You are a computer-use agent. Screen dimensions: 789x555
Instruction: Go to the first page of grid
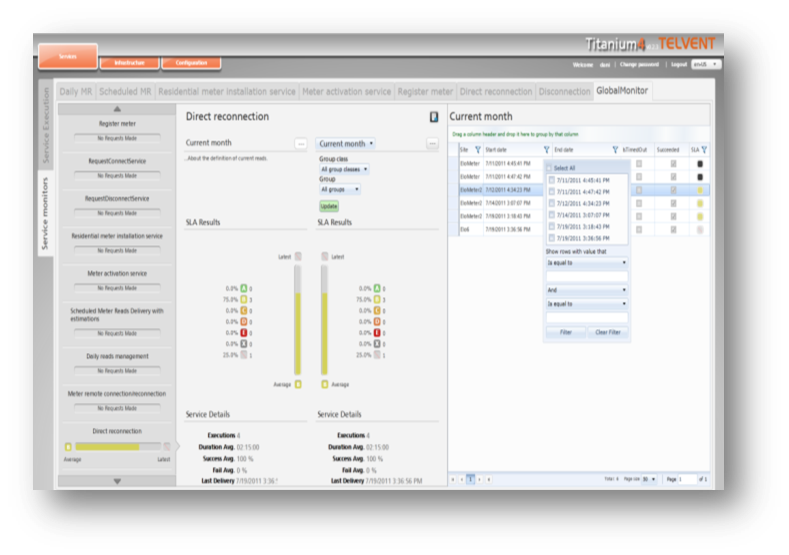(453, 480)
